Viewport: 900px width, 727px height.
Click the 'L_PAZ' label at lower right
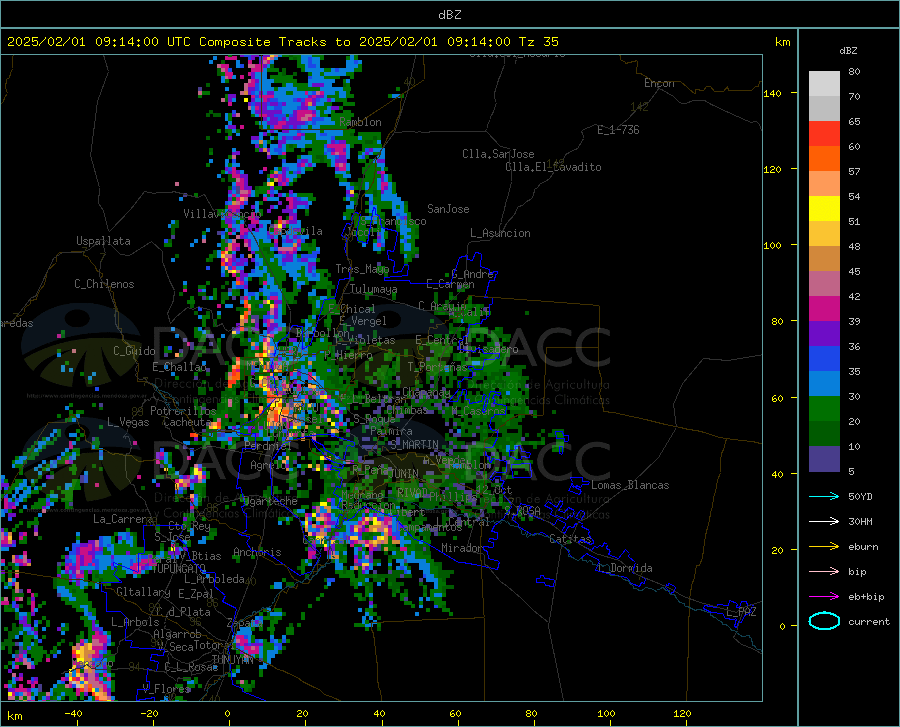[741, 612]
